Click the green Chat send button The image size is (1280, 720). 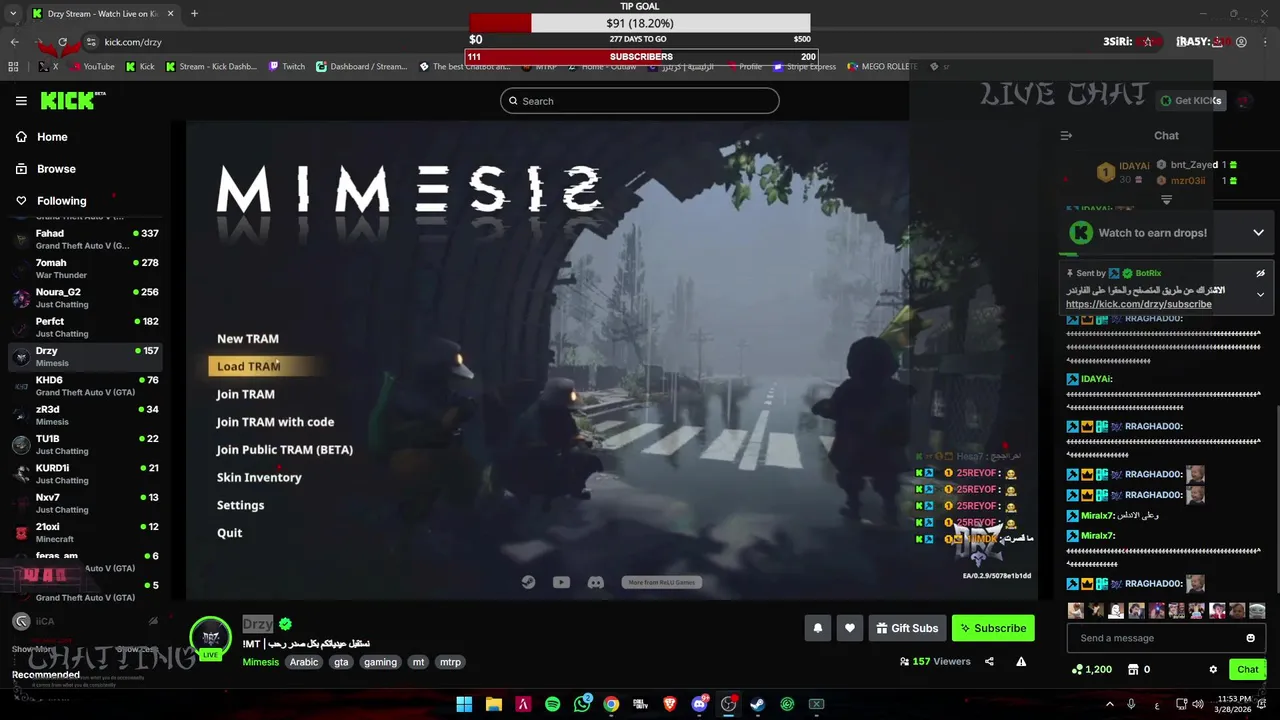(1247, 669)
